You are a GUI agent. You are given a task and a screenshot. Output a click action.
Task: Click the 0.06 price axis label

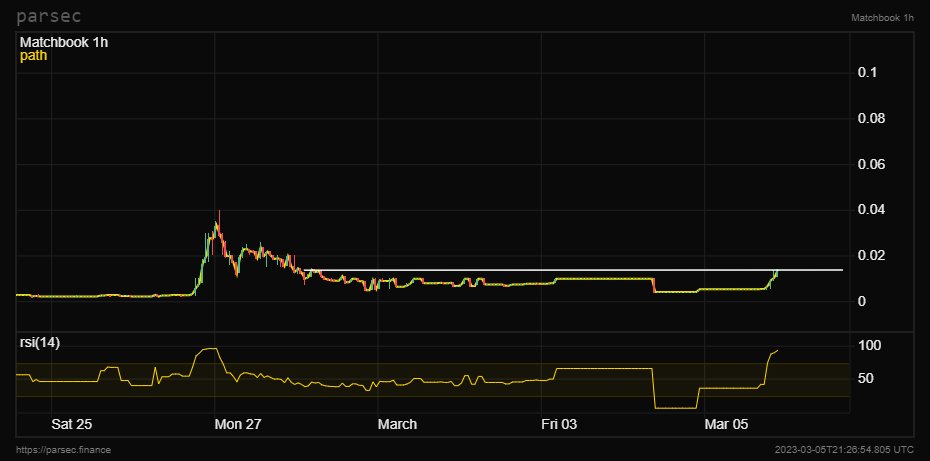871,164
